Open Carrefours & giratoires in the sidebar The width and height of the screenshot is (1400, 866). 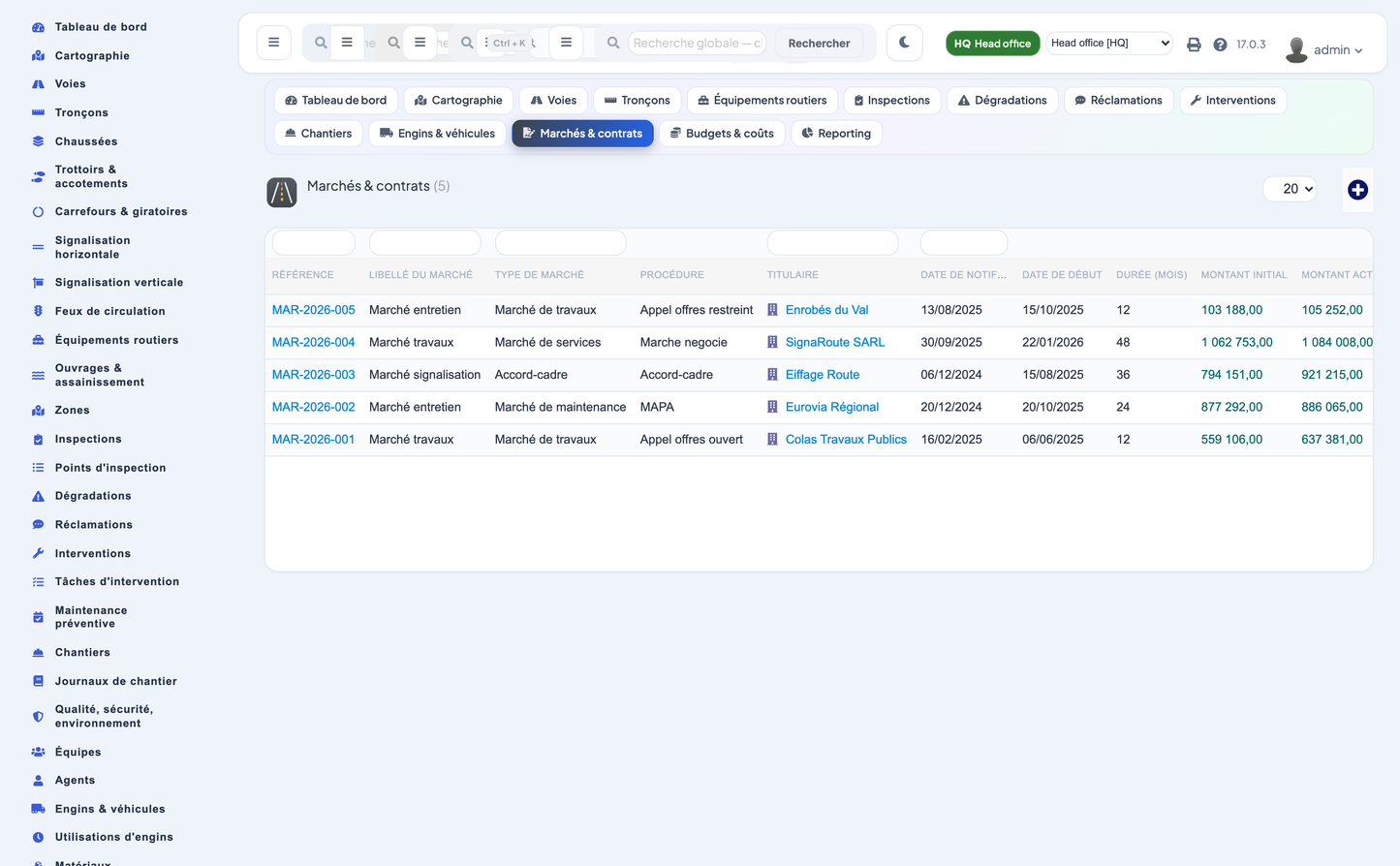point(121,211)
